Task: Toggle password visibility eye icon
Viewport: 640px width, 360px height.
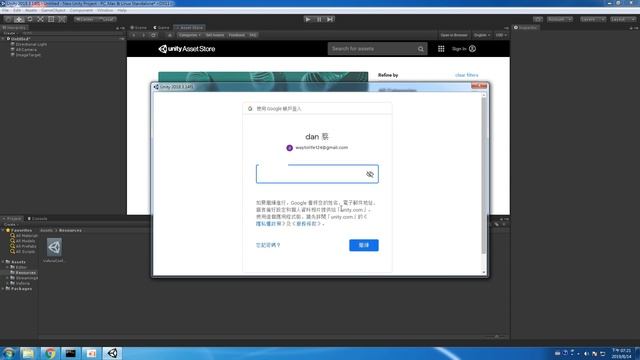Action: pos(370,174)
